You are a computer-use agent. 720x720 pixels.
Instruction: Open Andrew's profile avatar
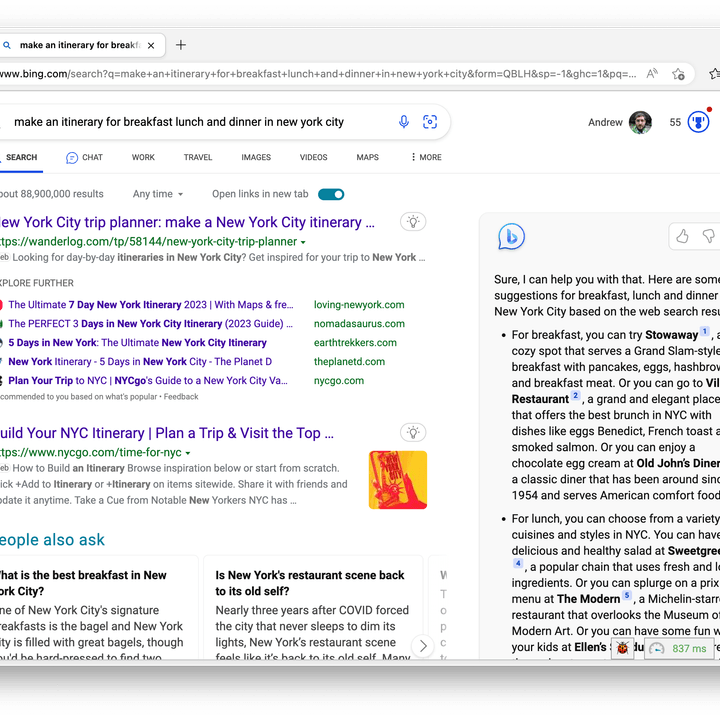(x=640, y=122)
